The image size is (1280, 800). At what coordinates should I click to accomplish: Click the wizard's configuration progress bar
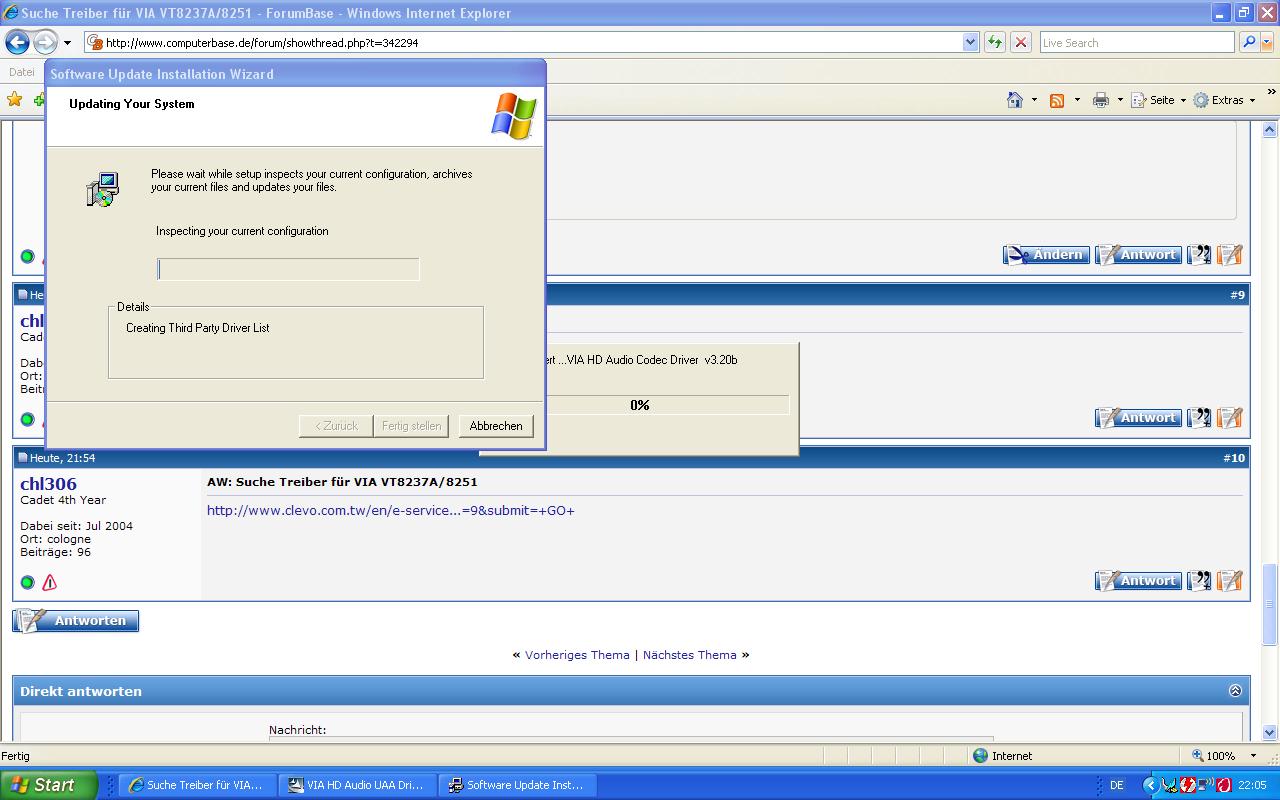pyautogui.click(x=288, y=269)
